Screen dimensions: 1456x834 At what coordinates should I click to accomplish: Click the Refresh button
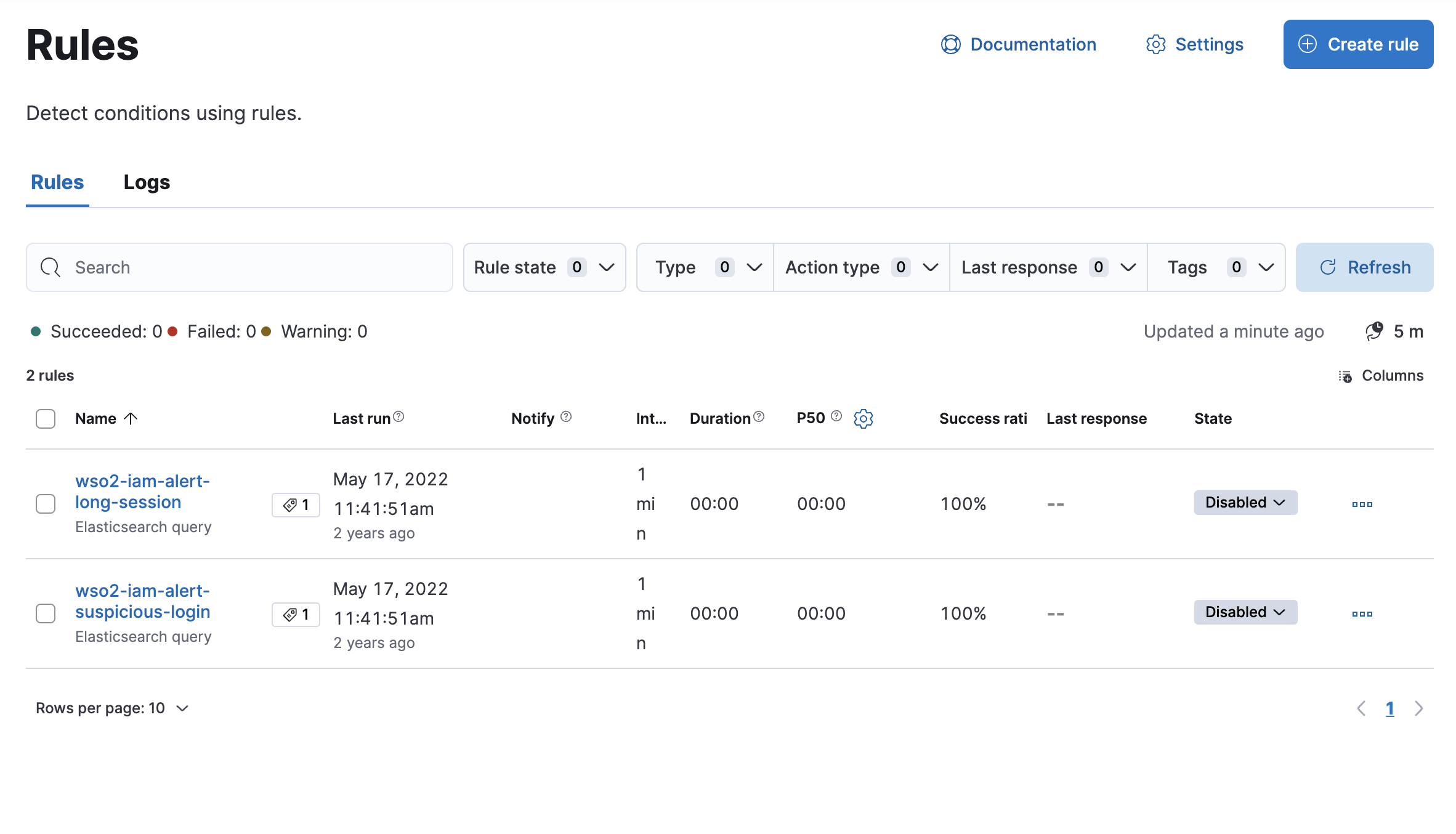1365,267
